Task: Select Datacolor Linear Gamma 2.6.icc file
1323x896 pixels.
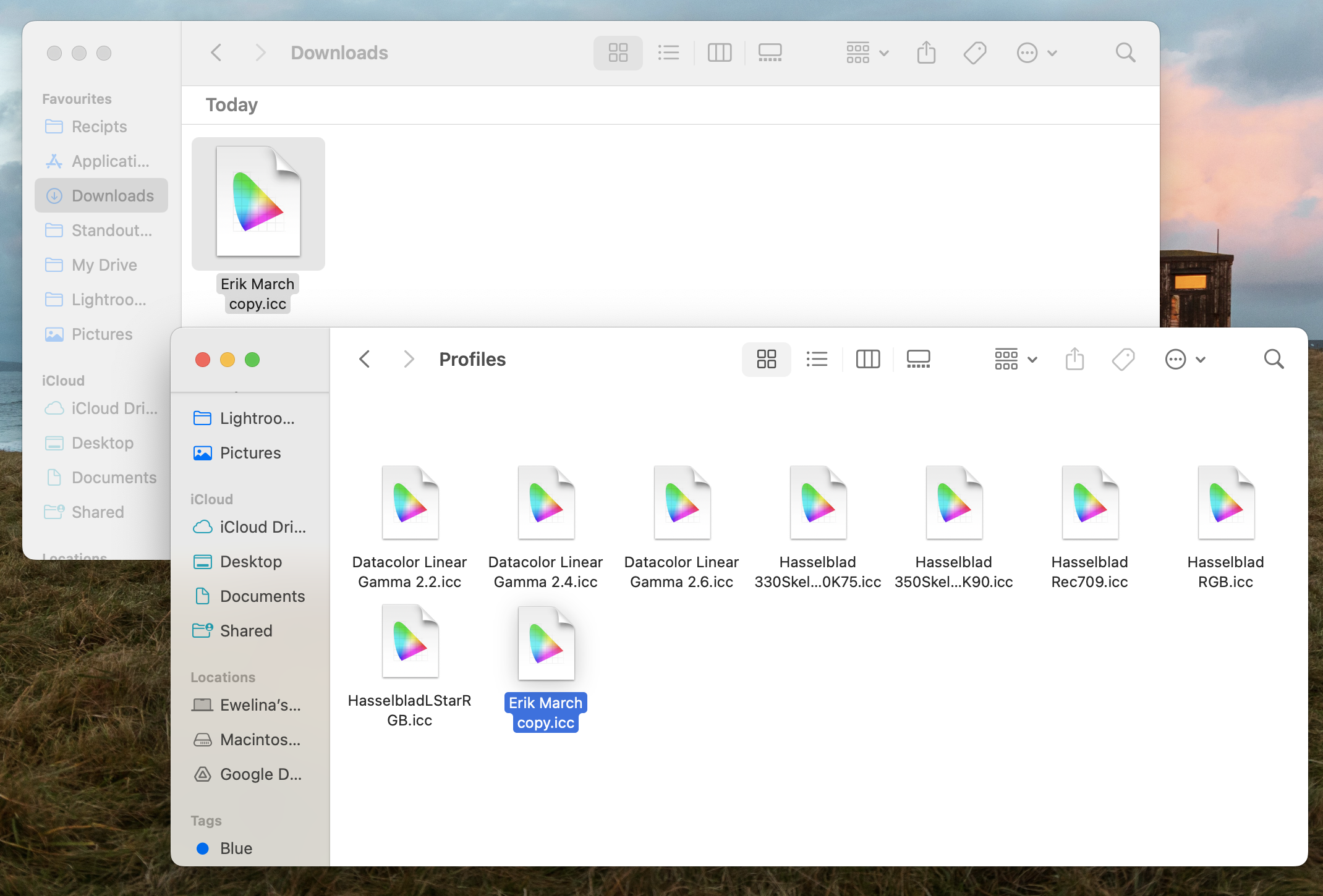Action: coord(682,528)
